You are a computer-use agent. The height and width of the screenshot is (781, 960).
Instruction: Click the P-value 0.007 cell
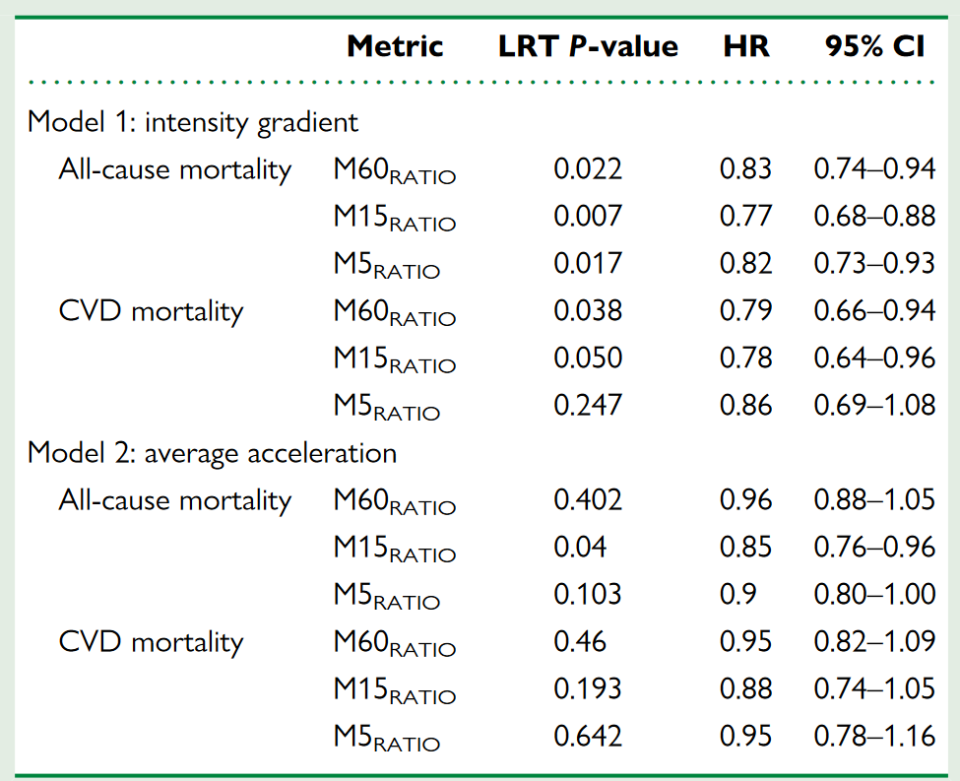588,216
